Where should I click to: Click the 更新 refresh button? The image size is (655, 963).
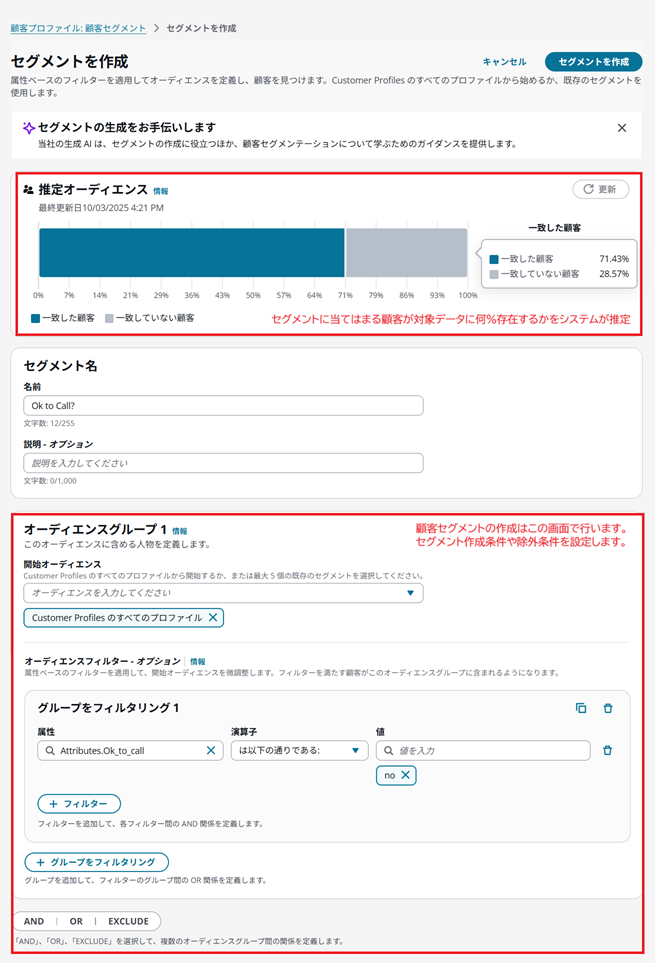(x=600, y=189)
